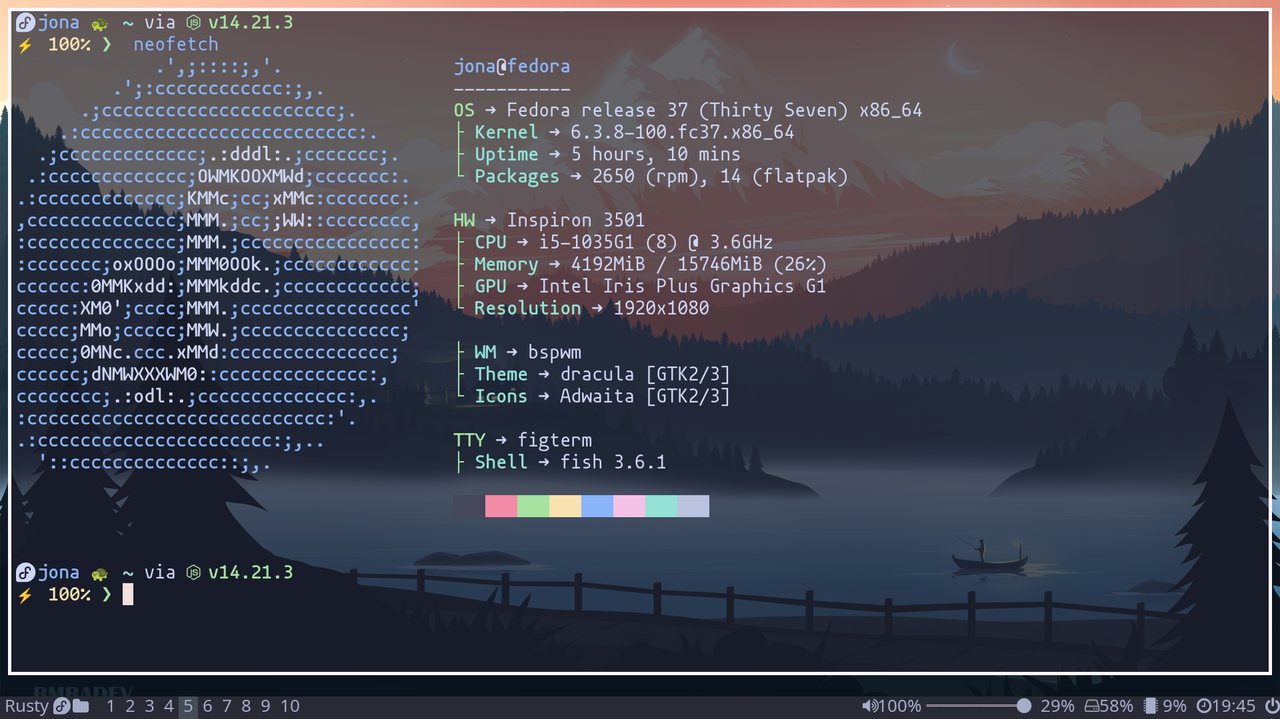Click the dark color block in neofetch palette
This screenshot has width=1280, height=719.
click(469, 506)
